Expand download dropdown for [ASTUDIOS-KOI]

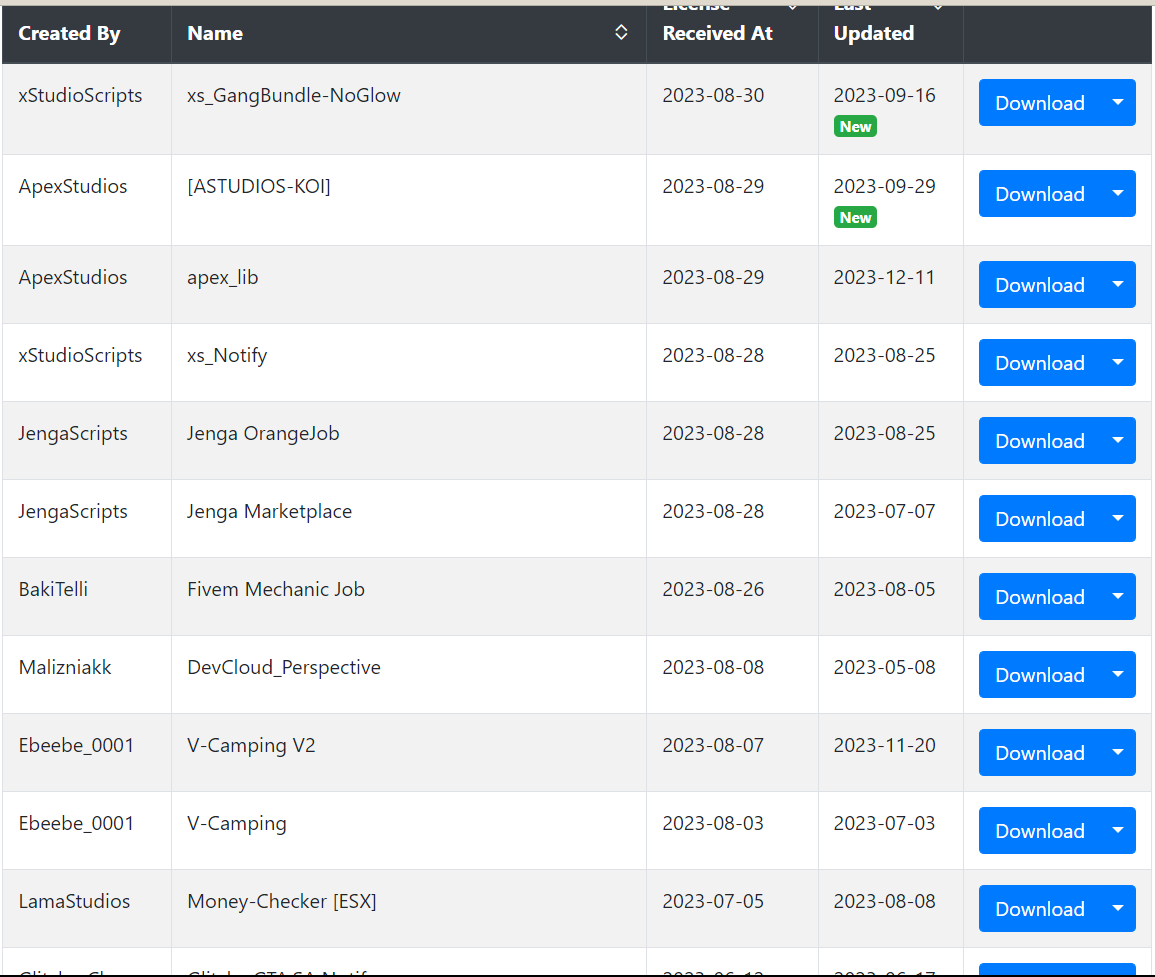coord(1118,194)
